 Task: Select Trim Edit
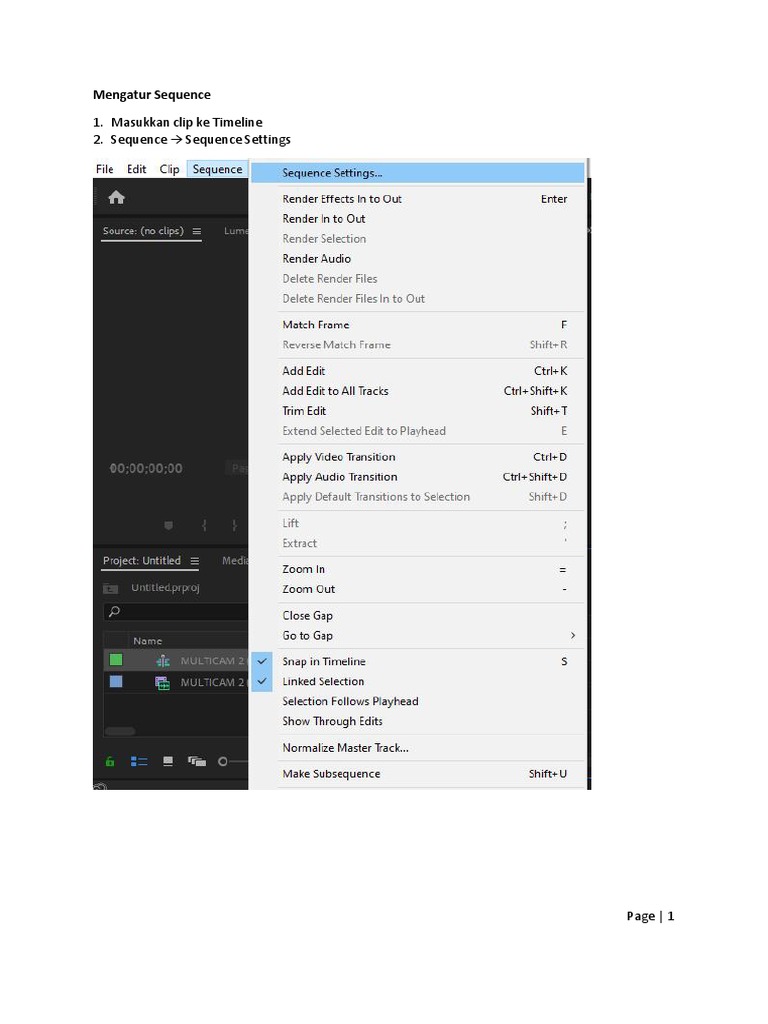click(x=418, y=411)
